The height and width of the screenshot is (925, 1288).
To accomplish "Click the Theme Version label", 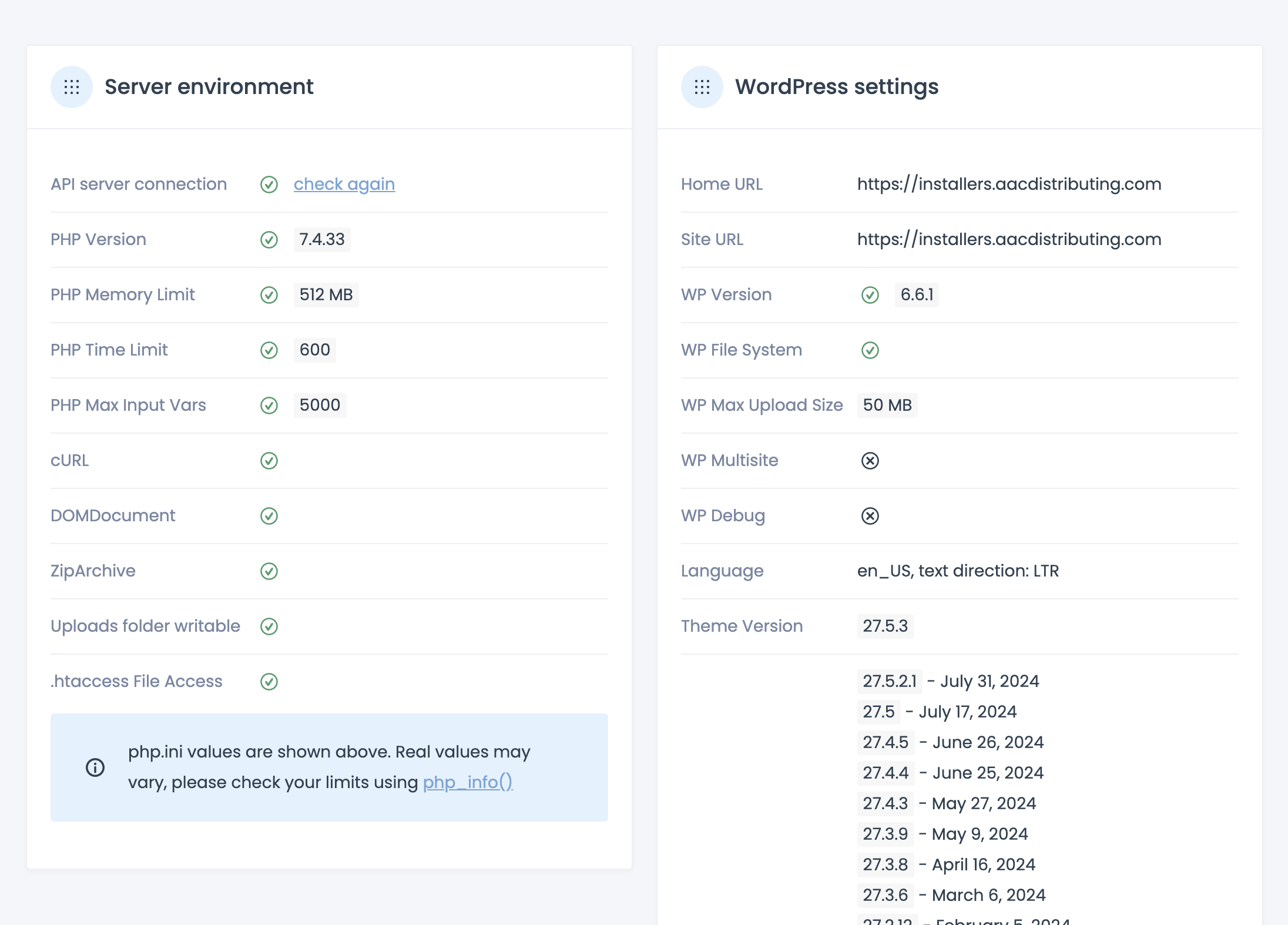I will 742,626.
